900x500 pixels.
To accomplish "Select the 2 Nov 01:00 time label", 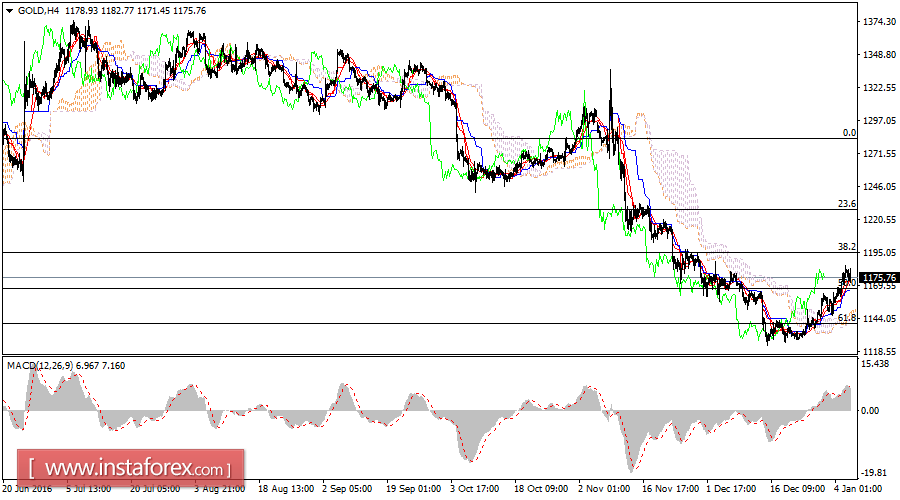I will click(604, 489).
